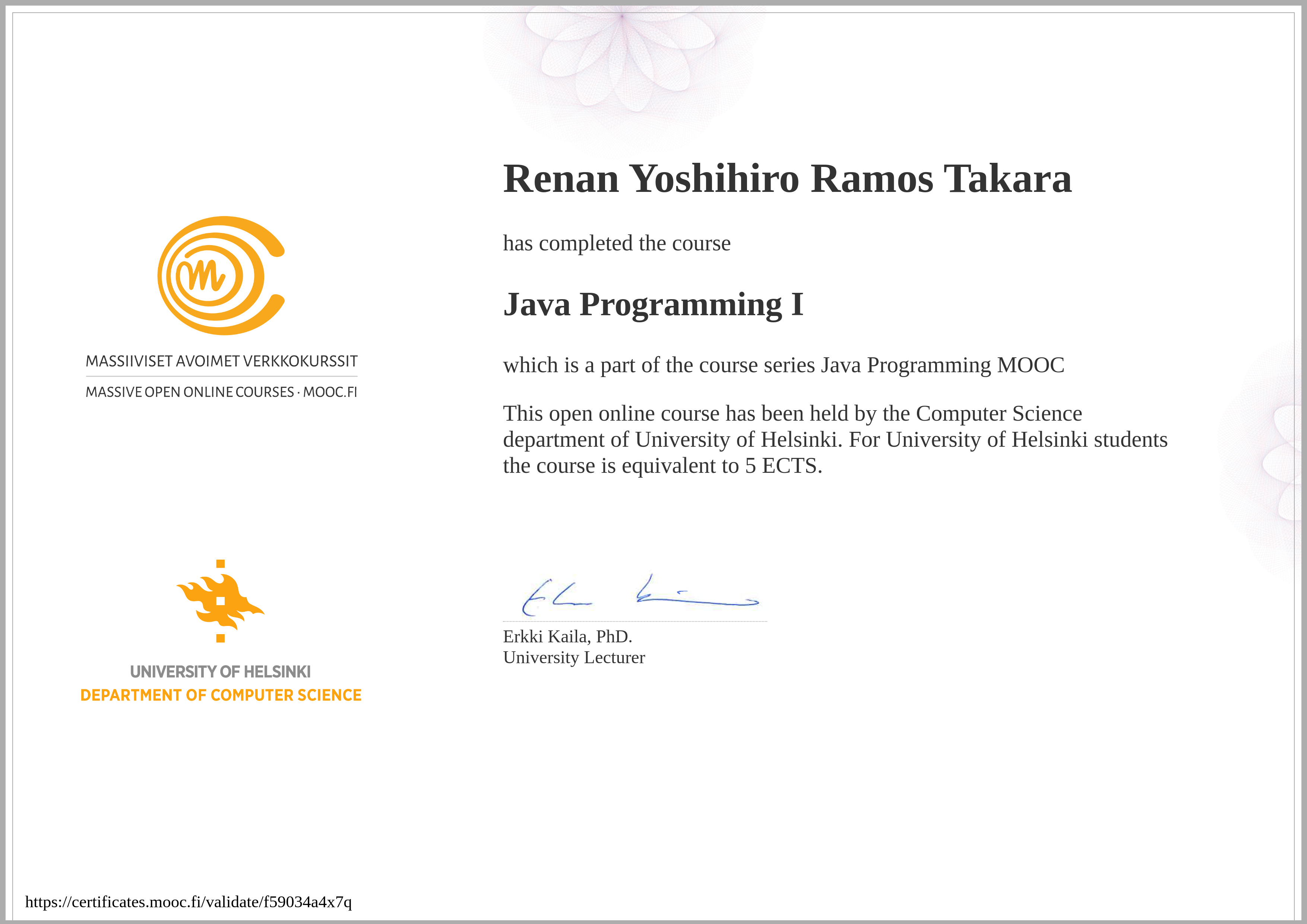
Task: Click 'MASSIVE OPEN ONLINE COURSES · MOOC.FI' text
Action: click(221, 392)
